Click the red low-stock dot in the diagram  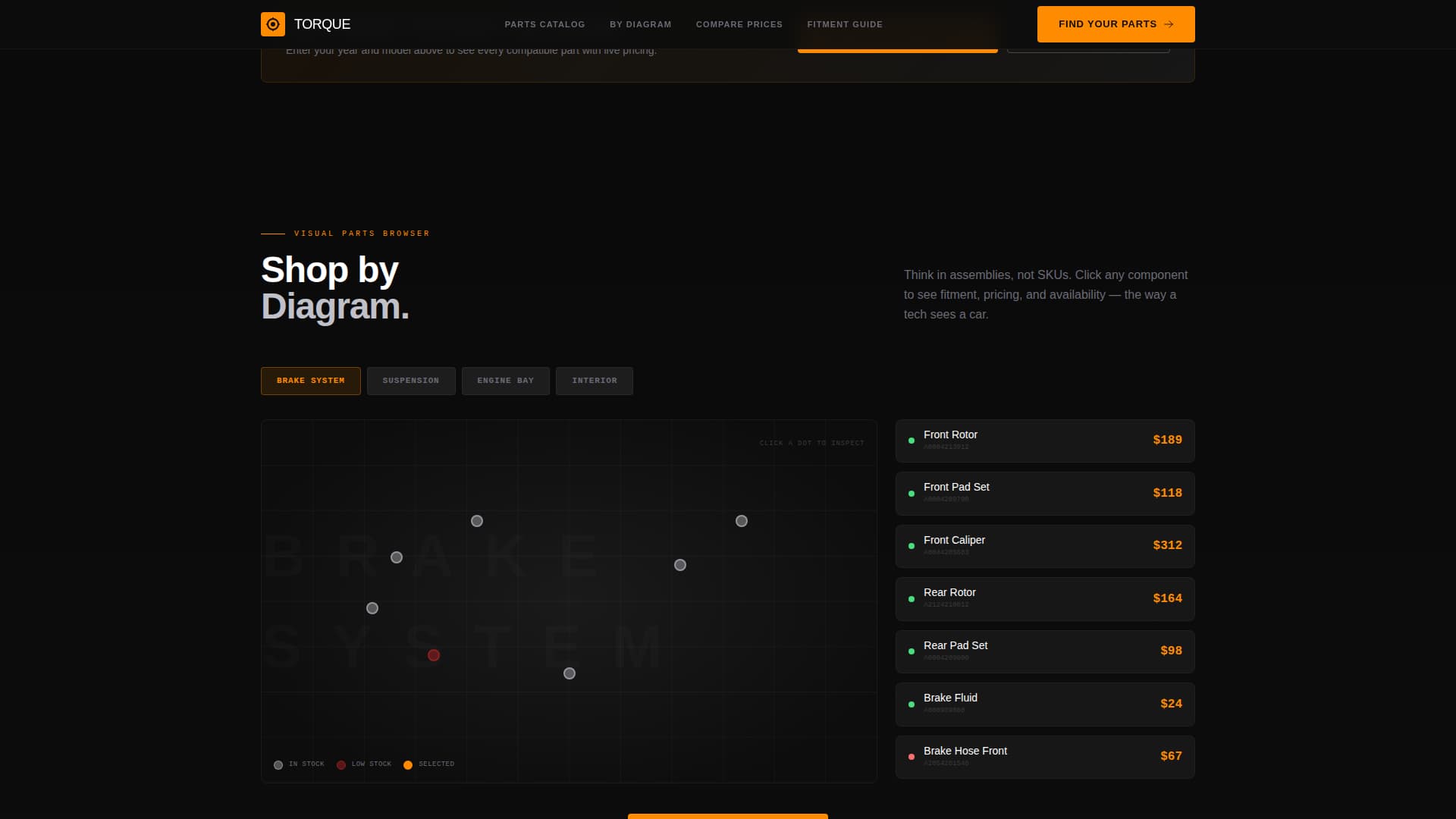[x=435, y=654]
